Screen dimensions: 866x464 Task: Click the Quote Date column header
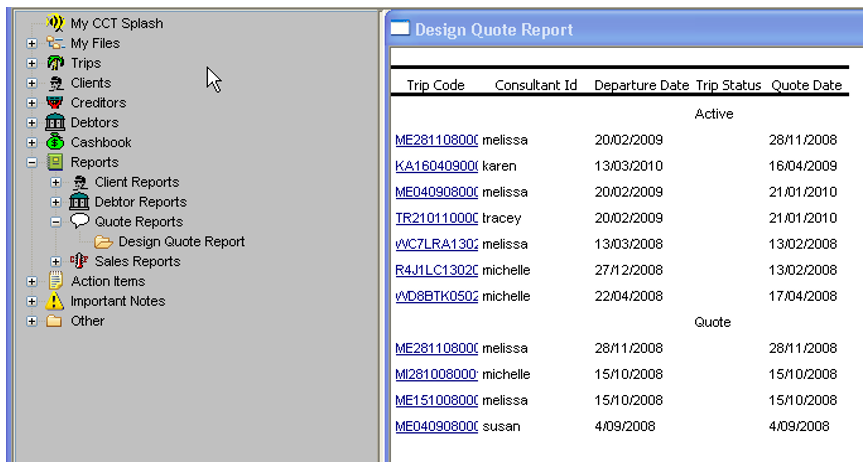(806, 85)
